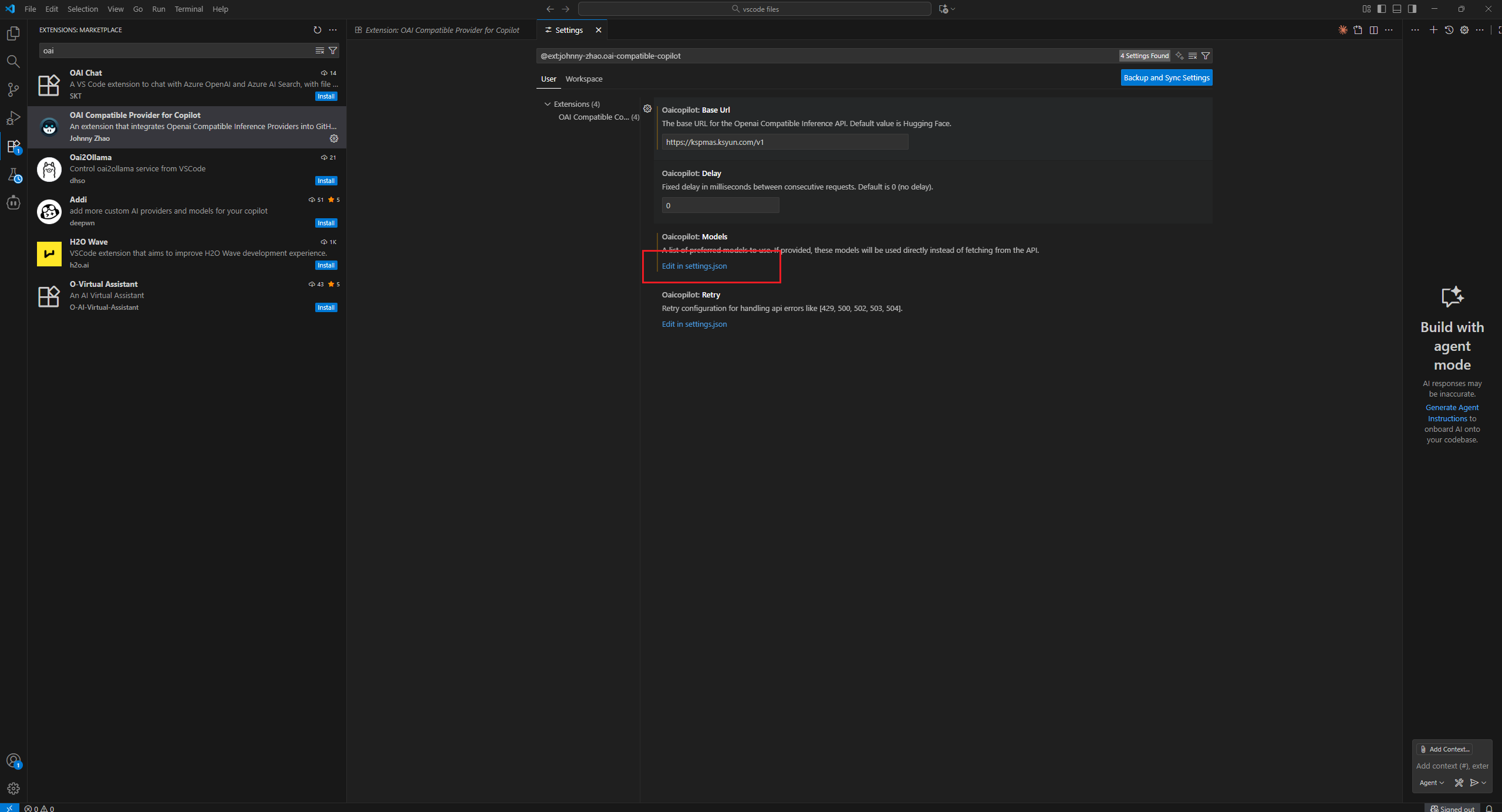Open the Agent mode dropdown in chat

pyautogui.click(x=1431, y=783)
